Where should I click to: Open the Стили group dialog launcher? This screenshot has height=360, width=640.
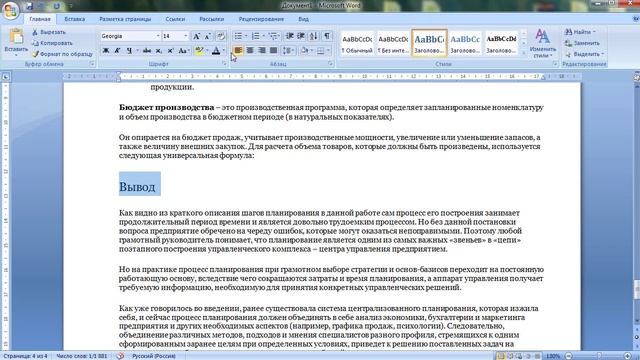[x=555, y=64]
